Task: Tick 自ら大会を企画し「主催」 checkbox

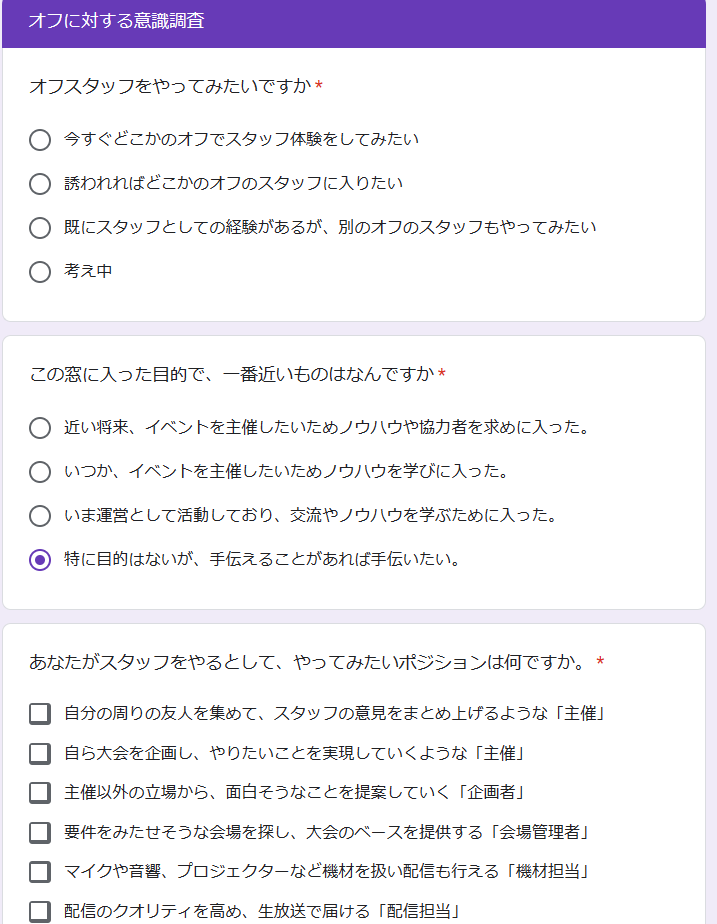Action: (x=40, y=753)
